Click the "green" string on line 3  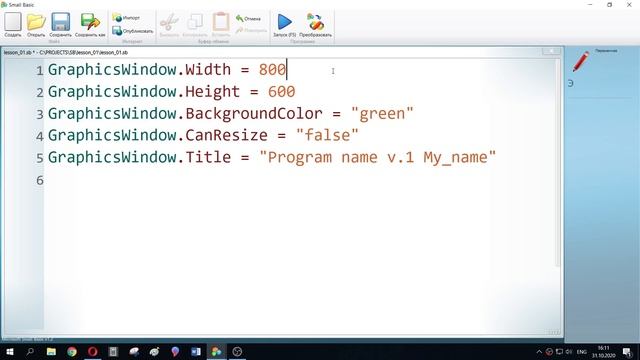[x=382, y=113]
